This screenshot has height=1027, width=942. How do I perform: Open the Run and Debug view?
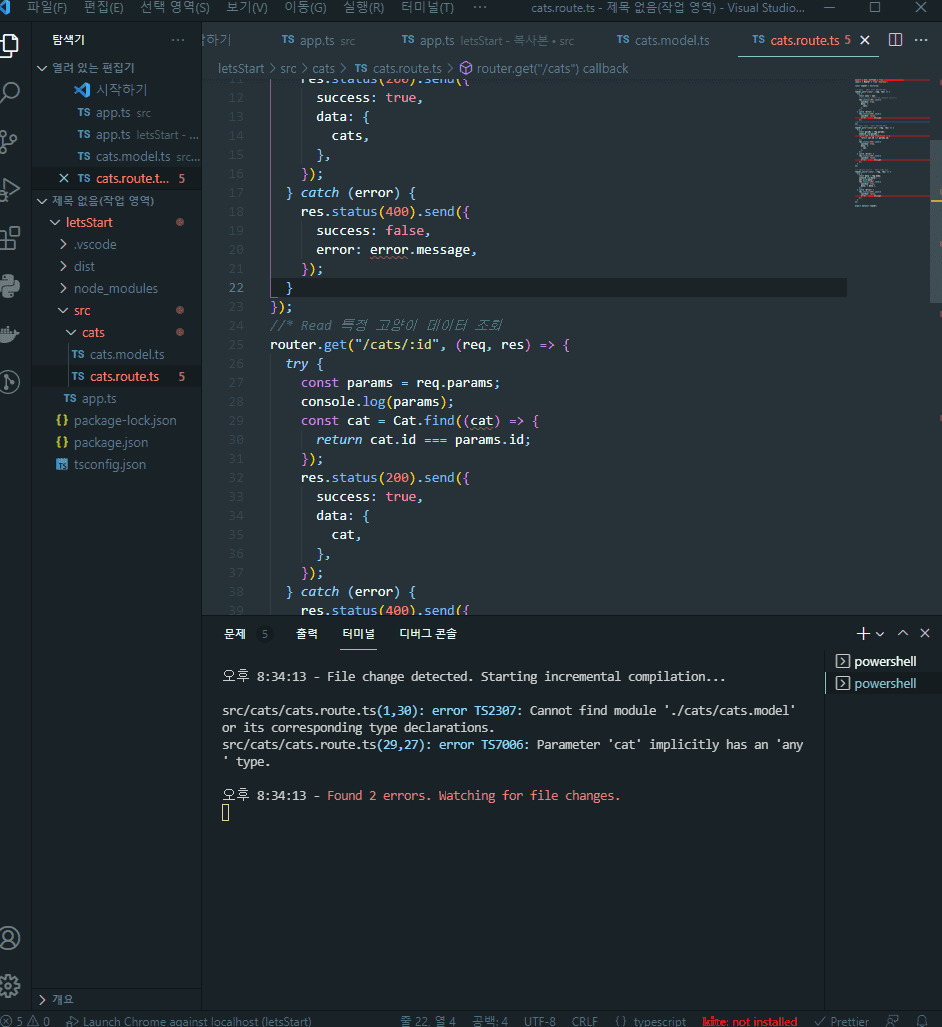(x=11, y=189)
